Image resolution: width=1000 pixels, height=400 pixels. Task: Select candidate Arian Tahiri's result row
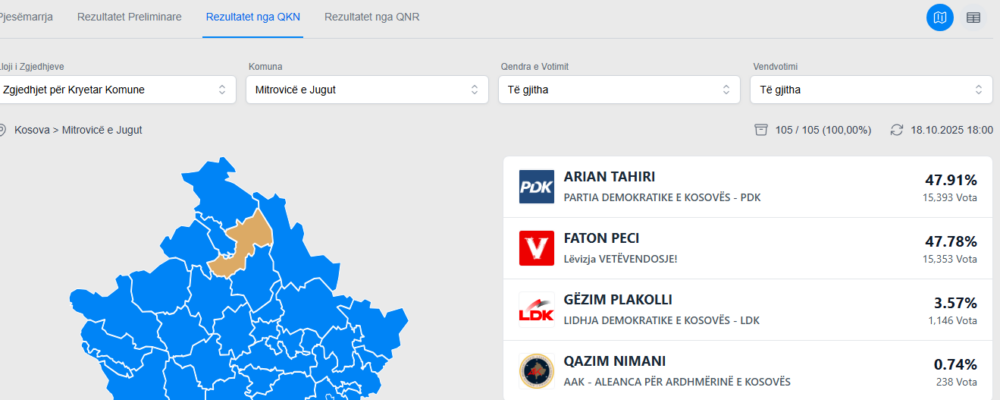pos(748,187)
